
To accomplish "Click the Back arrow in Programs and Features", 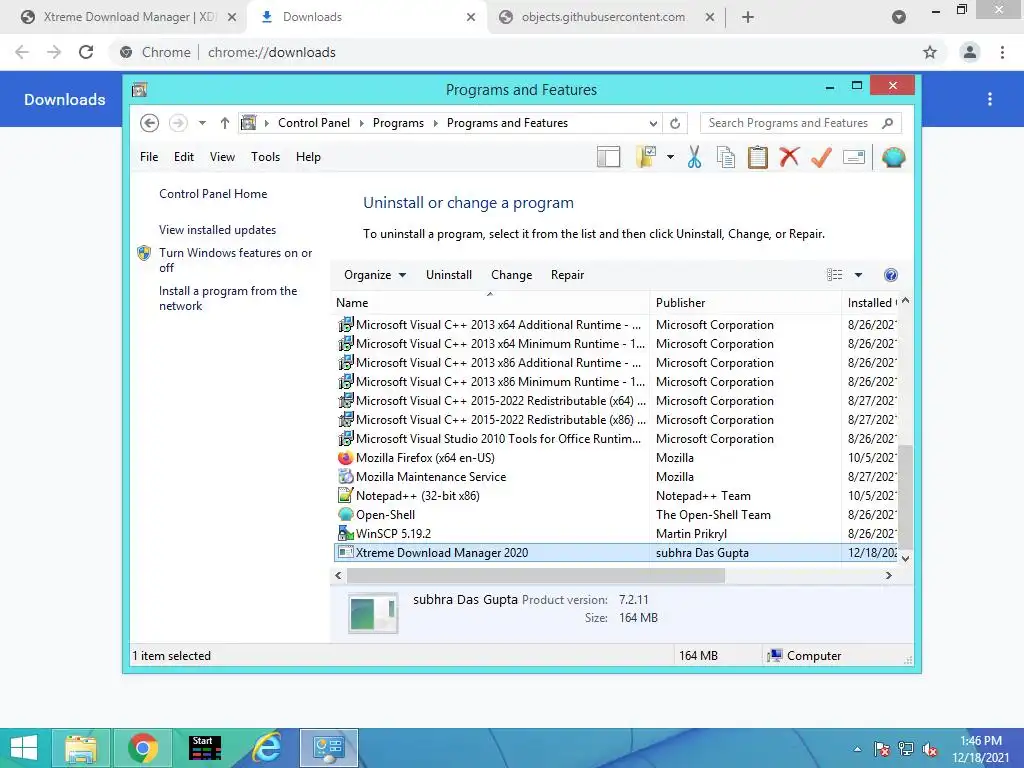I will coord(150,123).
